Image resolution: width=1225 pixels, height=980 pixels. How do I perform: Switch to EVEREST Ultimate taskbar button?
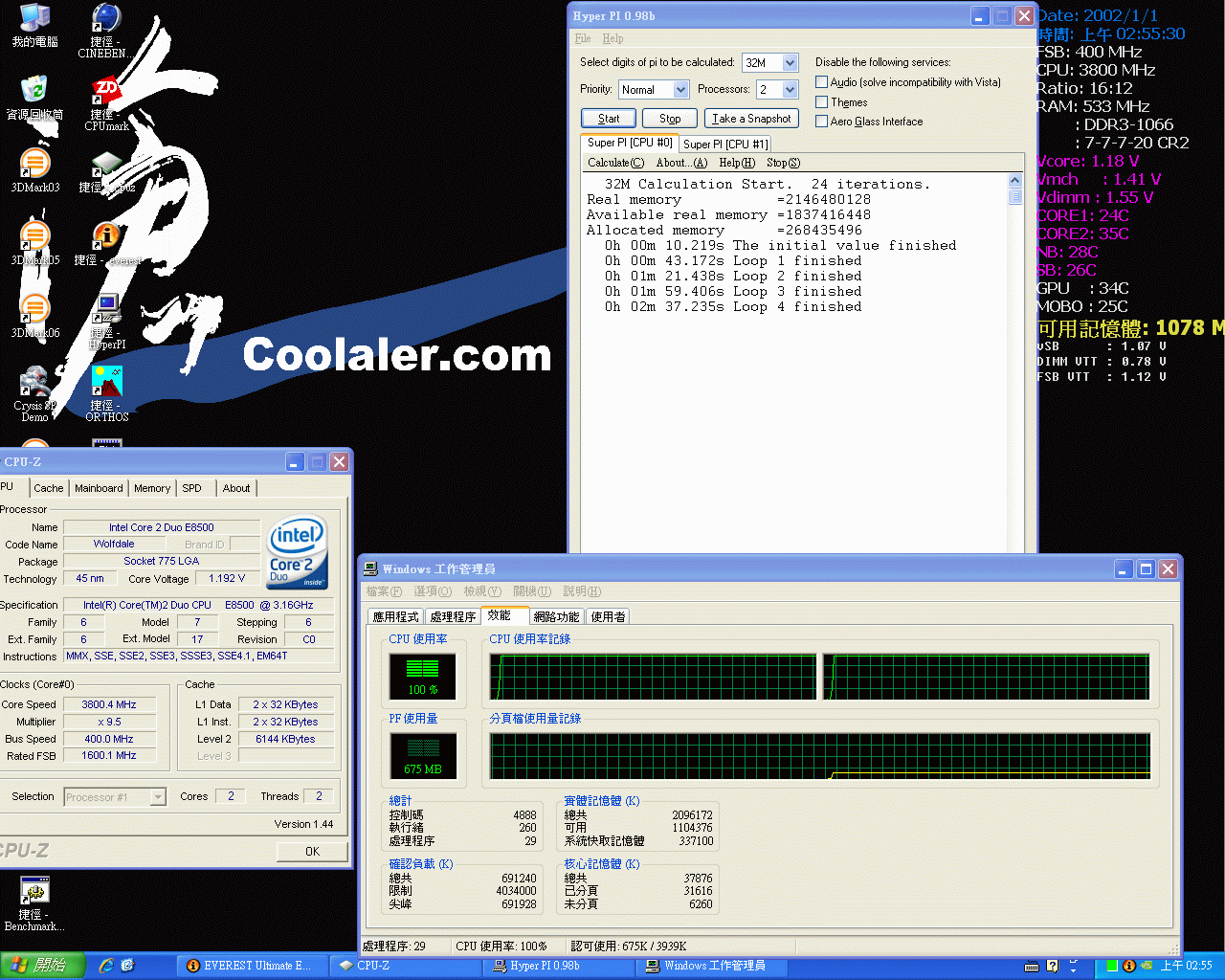[251, 966]
